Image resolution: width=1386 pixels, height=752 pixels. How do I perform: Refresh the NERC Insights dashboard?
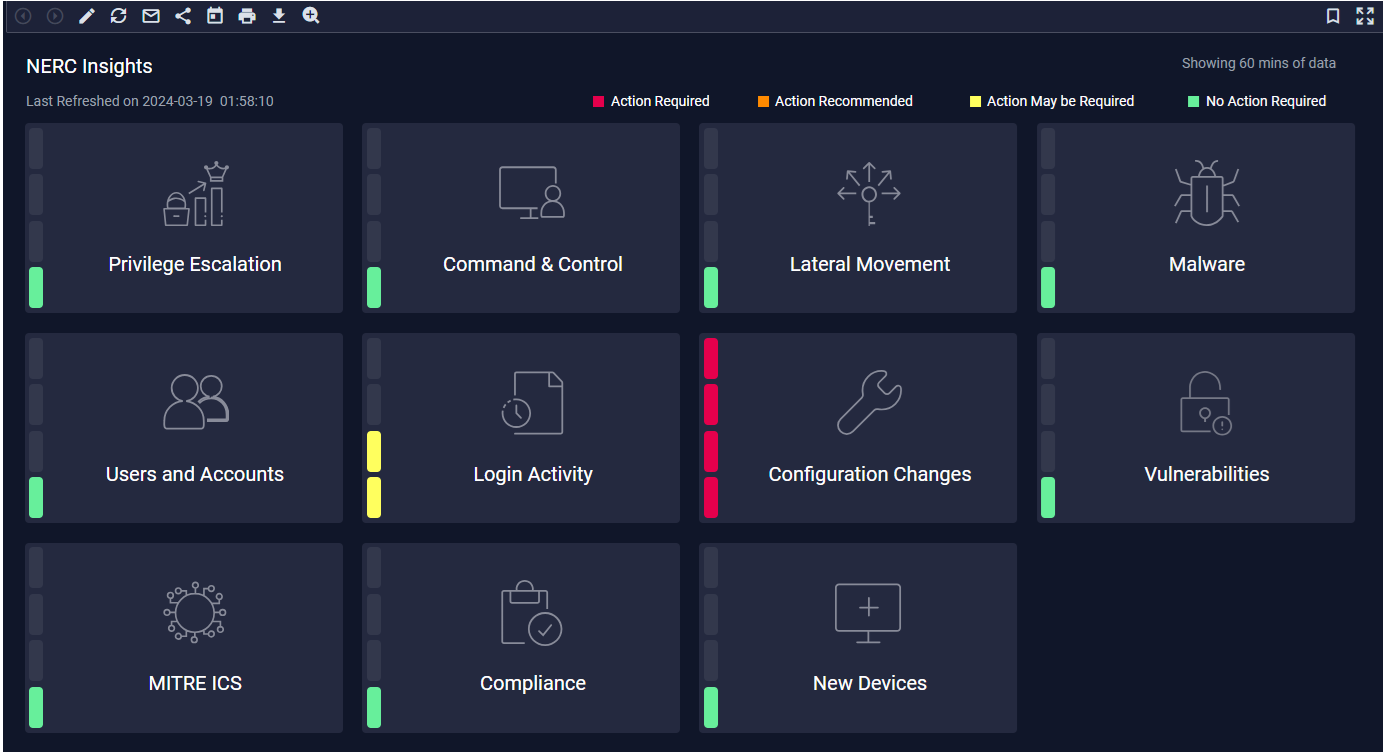pos(118,16)
